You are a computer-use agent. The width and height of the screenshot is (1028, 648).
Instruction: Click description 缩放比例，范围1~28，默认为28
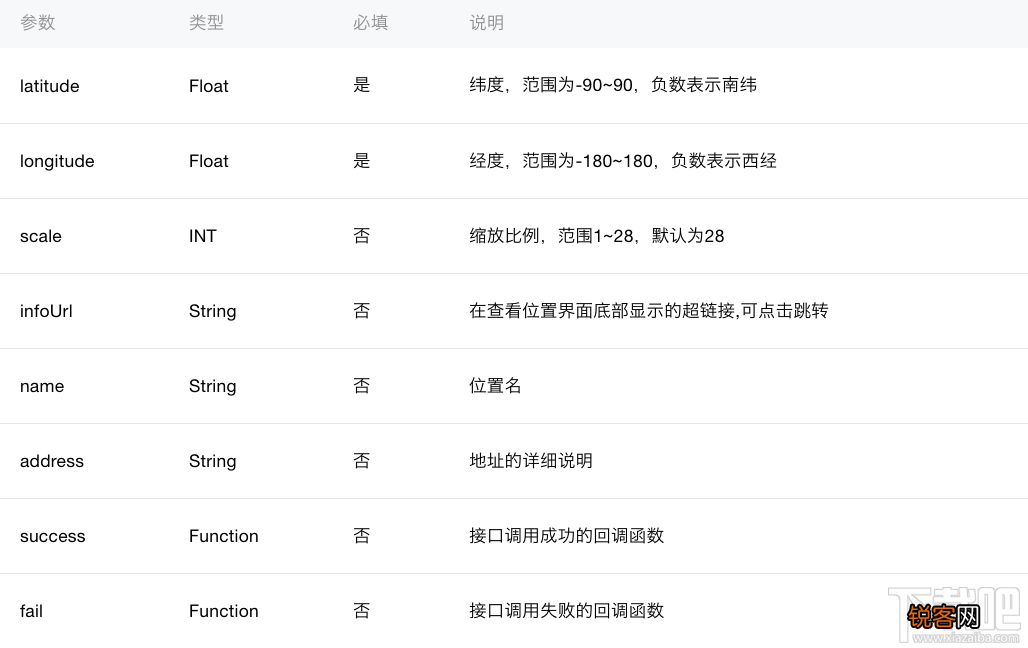click(597, 235)
